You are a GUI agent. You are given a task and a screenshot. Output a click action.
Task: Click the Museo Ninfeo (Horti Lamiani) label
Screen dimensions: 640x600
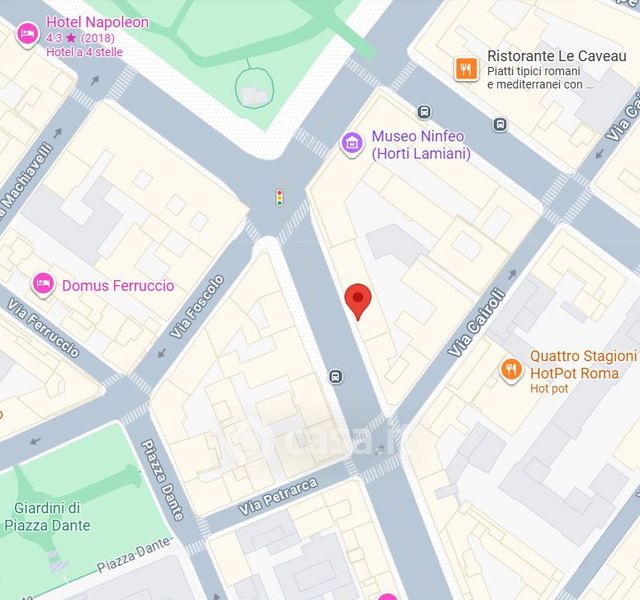(x=421, y=144)
